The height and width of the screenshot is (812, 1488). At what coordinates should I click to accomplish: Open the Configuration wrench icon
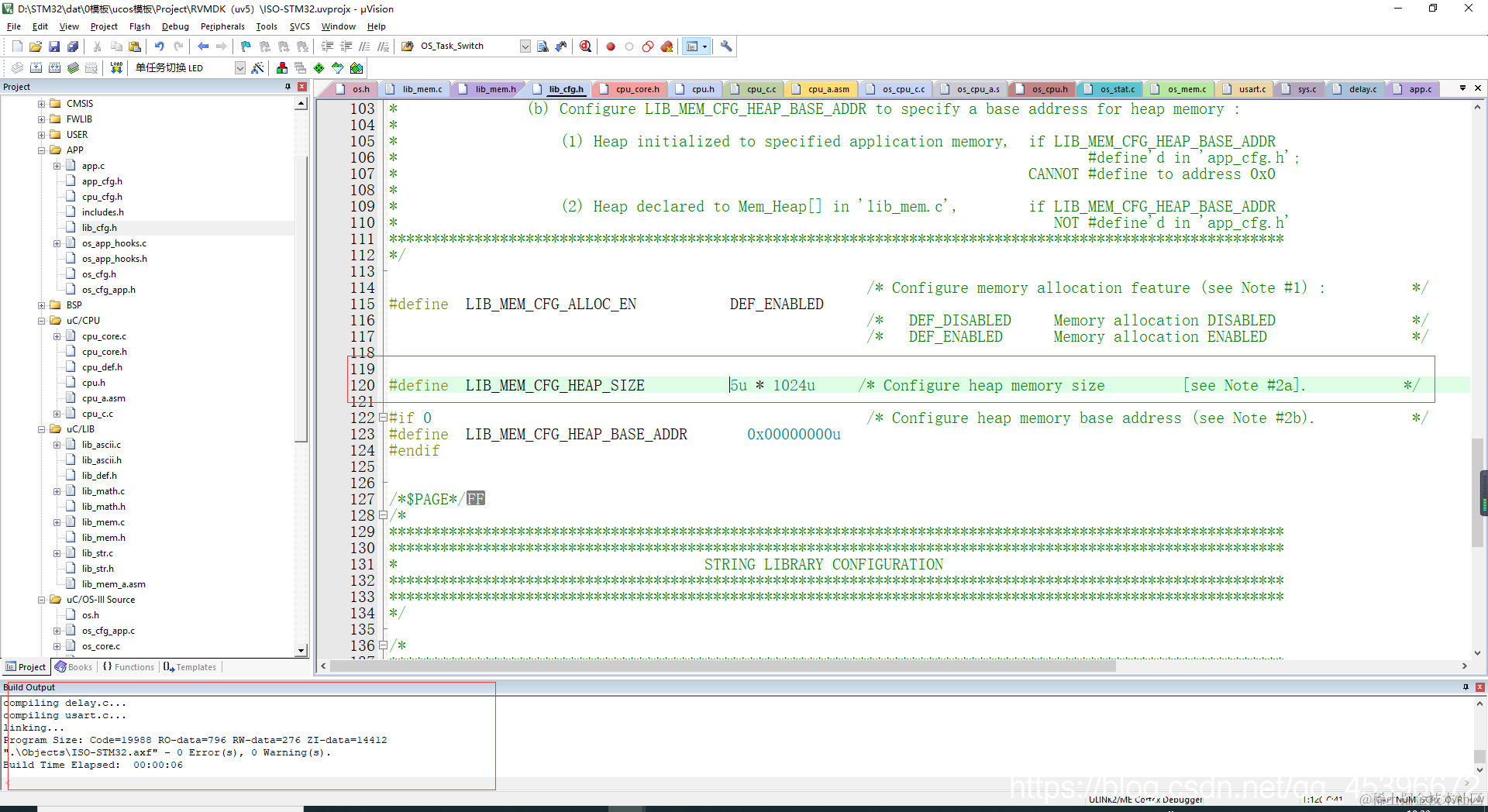tap(726, 46)
